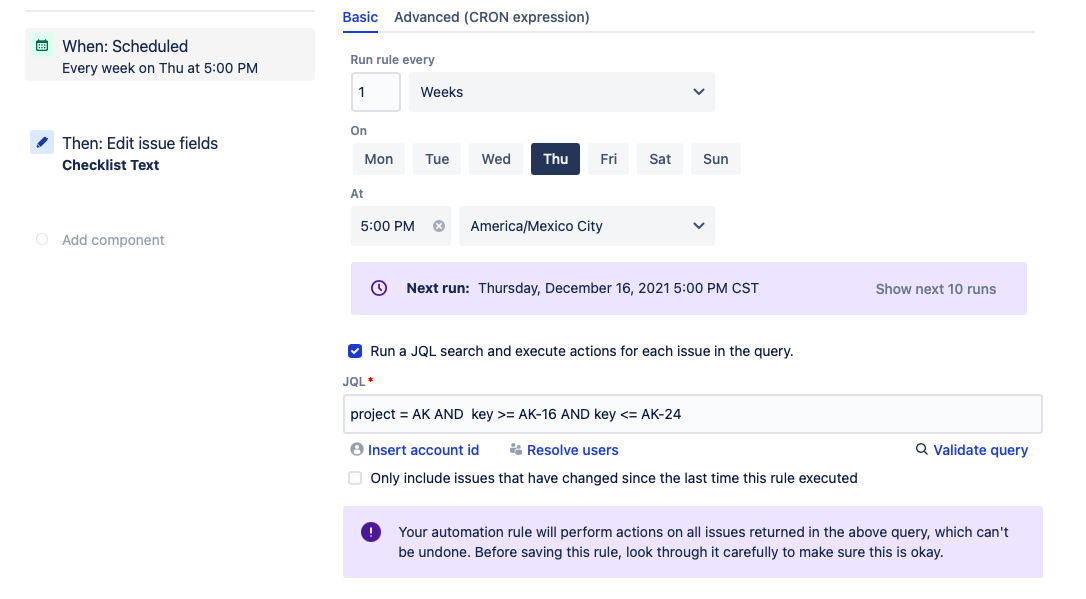Enable Only include issues that have changed
1086x599 pixels.
[x=355, y=478]
